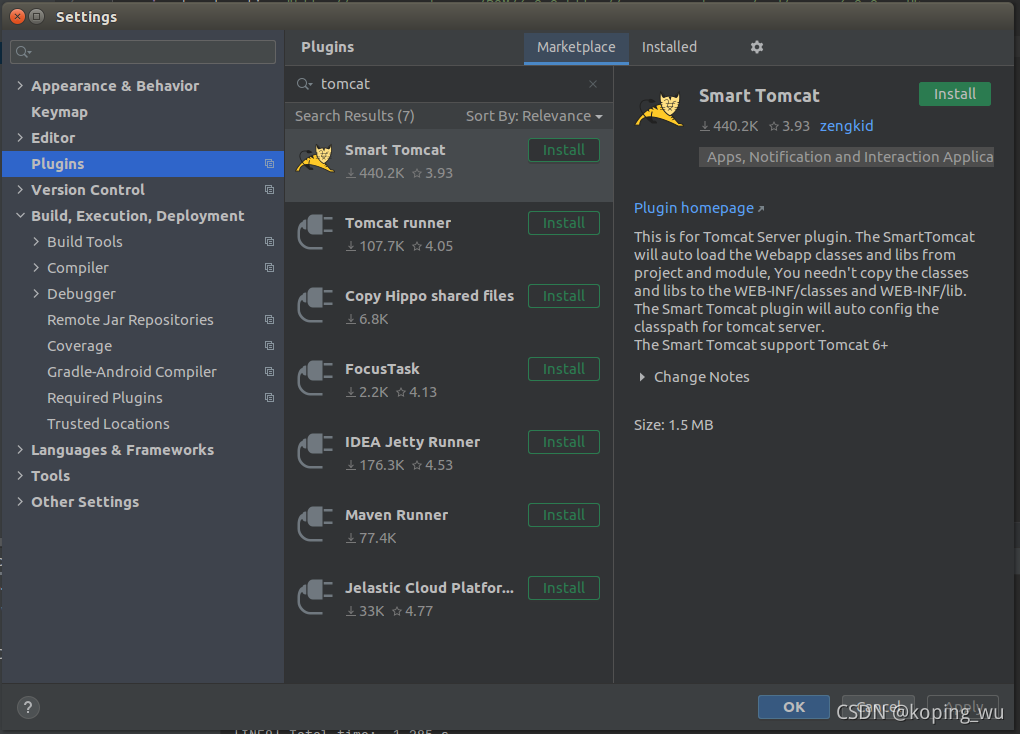Click the project-level icon beside Version Control
The height and width of the screenshot is (734, 1020).
(x=269, y=190)
